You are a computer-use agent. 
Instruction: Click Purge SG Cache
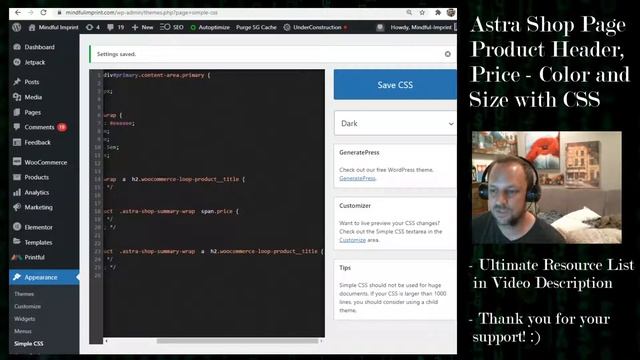pyautogui.click(x=256, y=27)
